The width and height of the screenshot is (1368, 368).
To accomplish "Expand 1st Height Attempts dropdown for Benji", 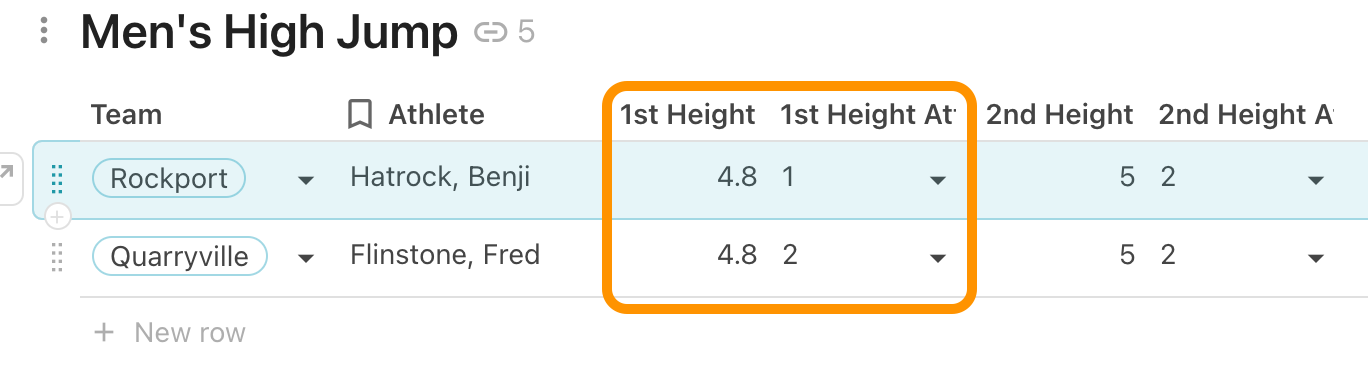I will point(937,180).
